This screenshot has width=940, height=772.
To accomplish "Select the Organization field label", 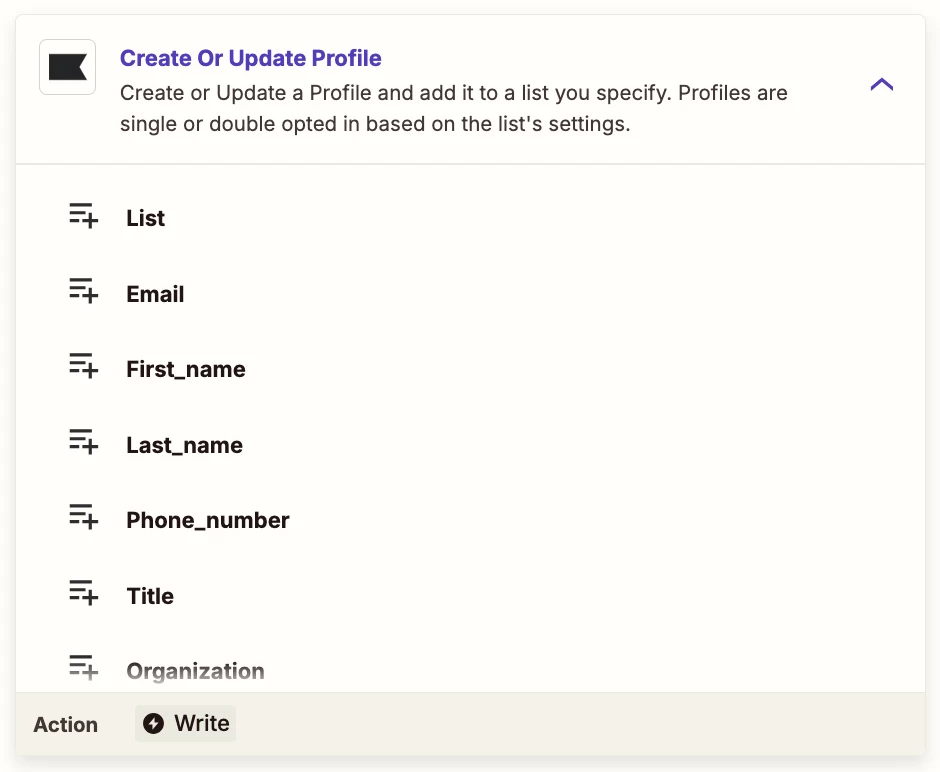I will [x=195, y=671].
